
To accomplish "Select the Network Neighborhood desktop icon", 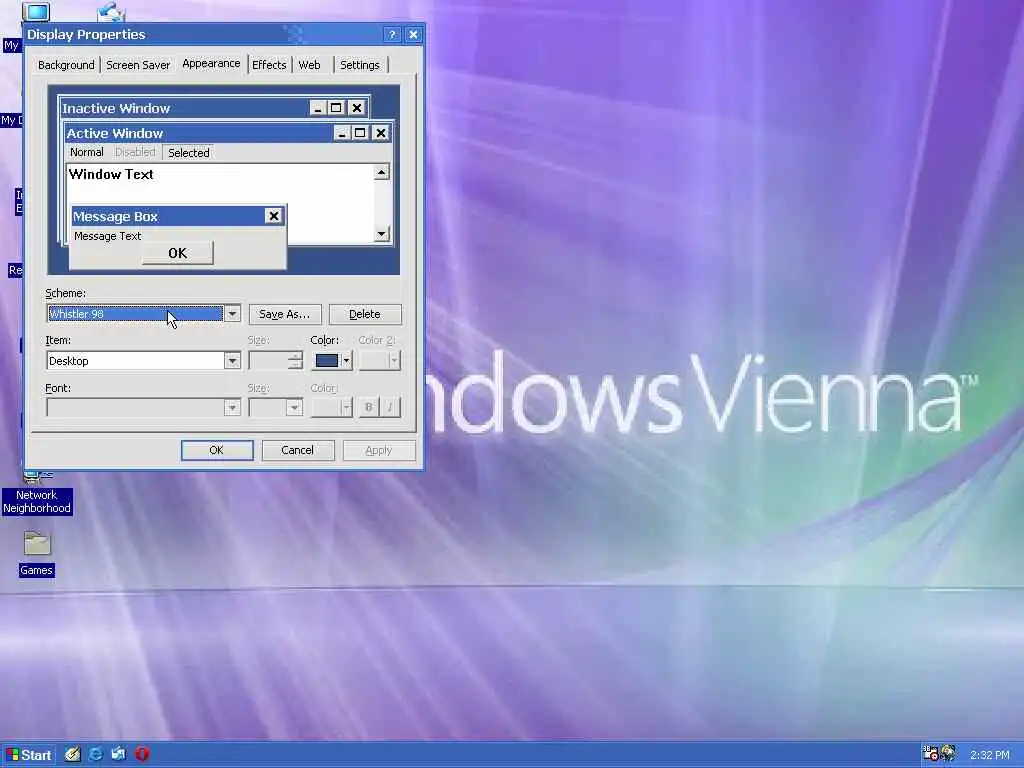I will coord(37,493).
